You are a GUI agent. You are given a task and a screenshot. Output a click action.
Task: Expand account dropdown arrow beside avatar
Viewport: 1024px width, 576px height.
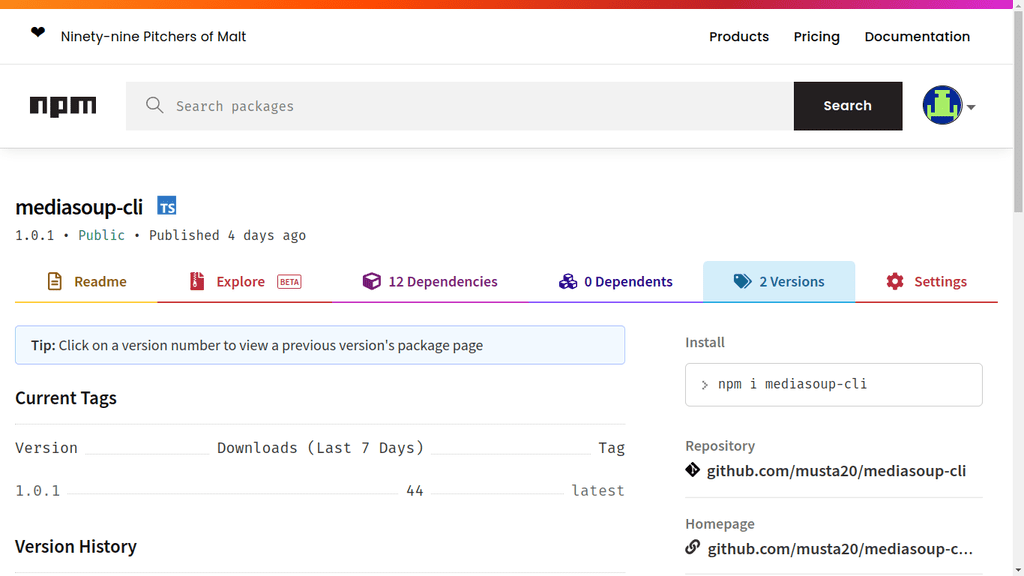pyautogui.click(x=971, y=107)
